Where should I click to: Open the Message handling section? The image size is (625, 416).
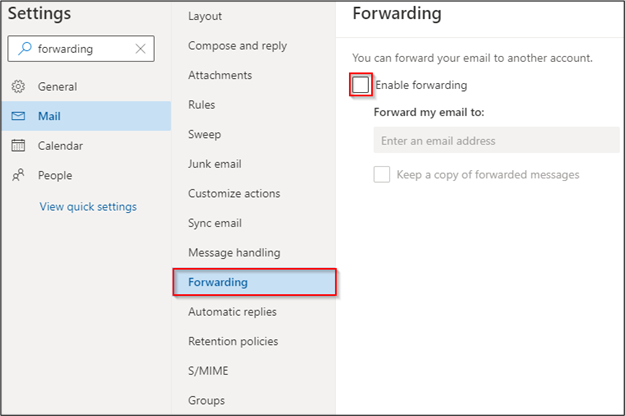(x=234, y=253)
